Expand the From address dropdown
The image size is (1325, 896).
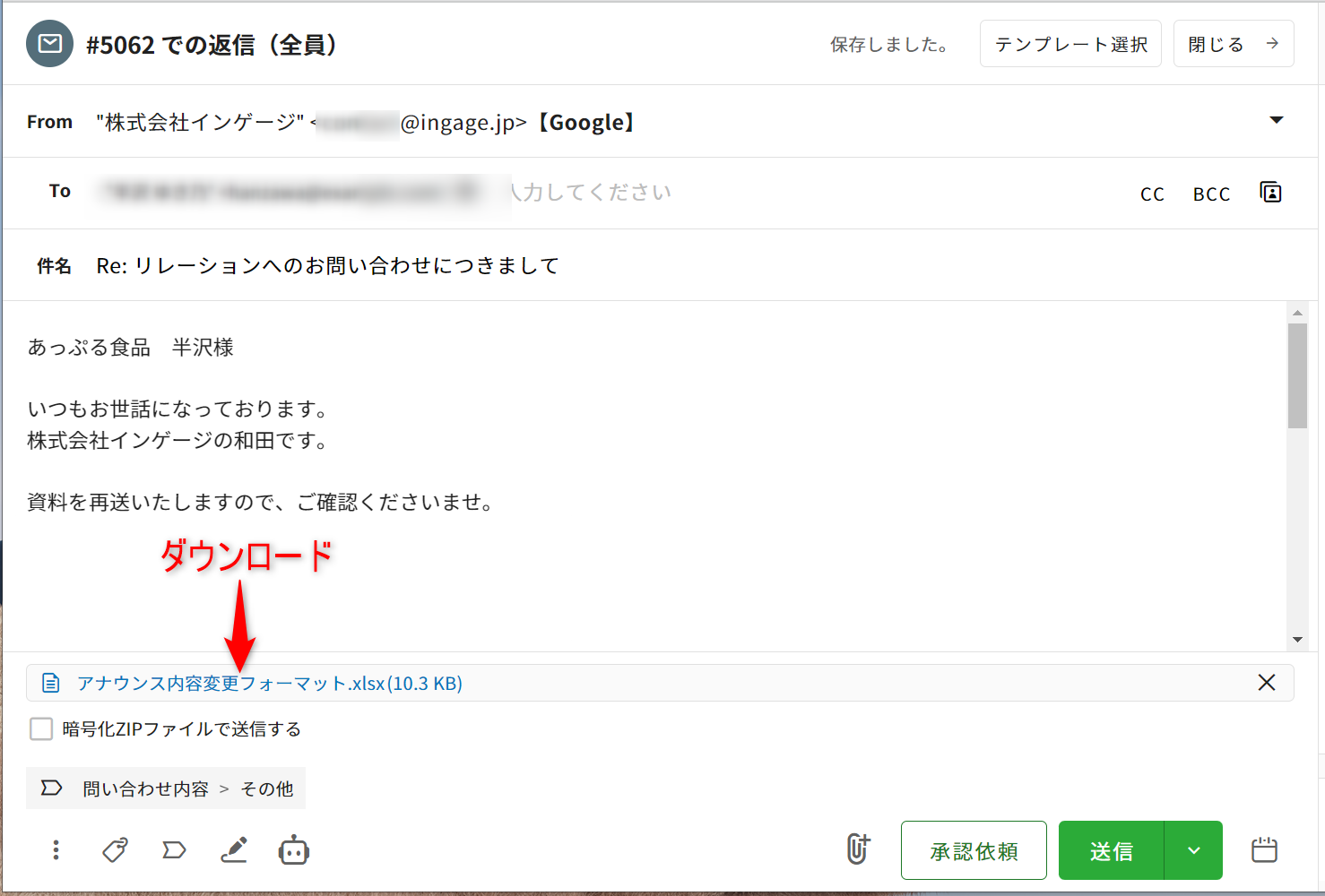click(1277, 121)
